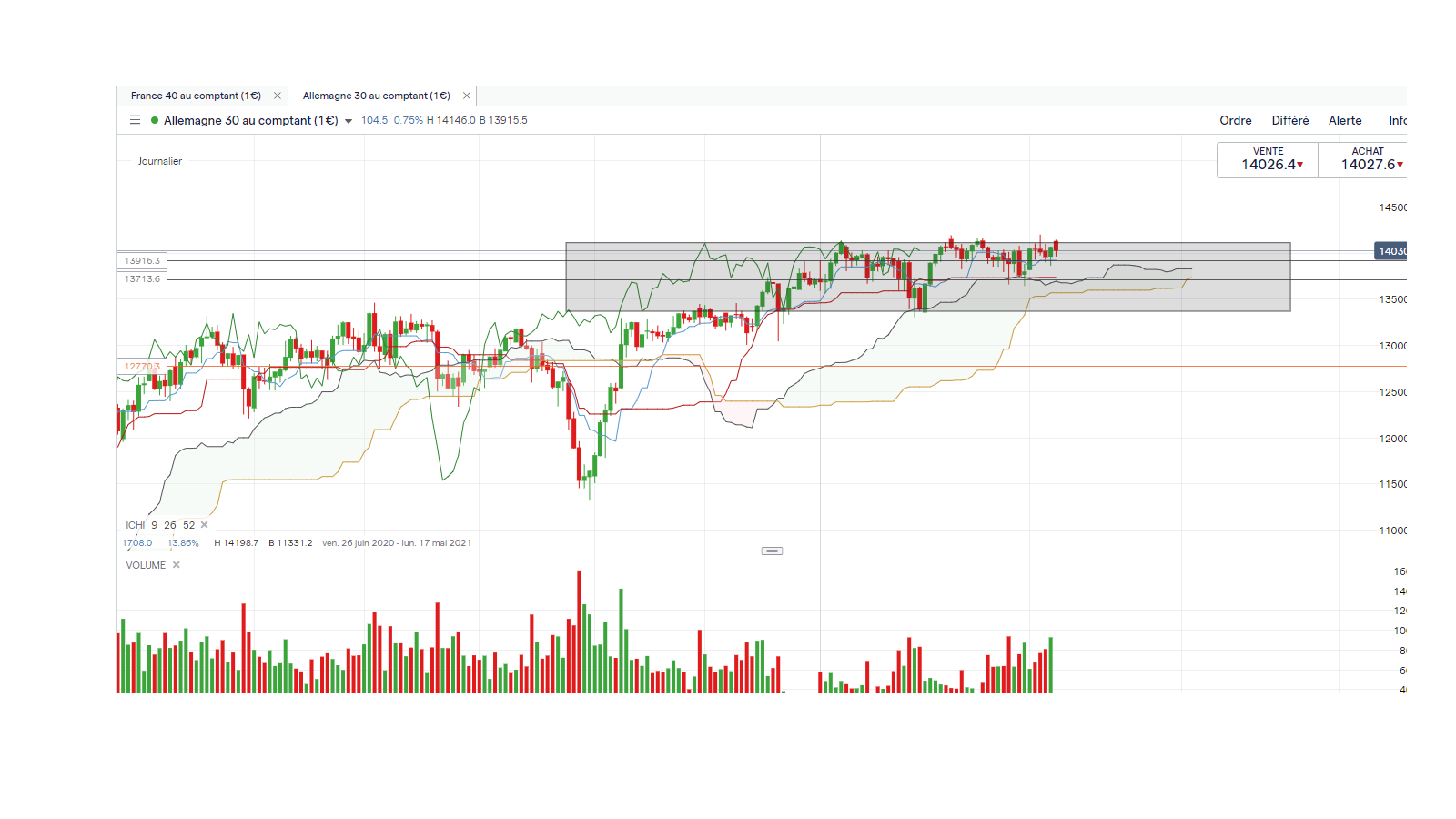Grab the panel divider handle above the volume pane
Image resolution: width=1456 pixels, height=819 pixels.
772,551
